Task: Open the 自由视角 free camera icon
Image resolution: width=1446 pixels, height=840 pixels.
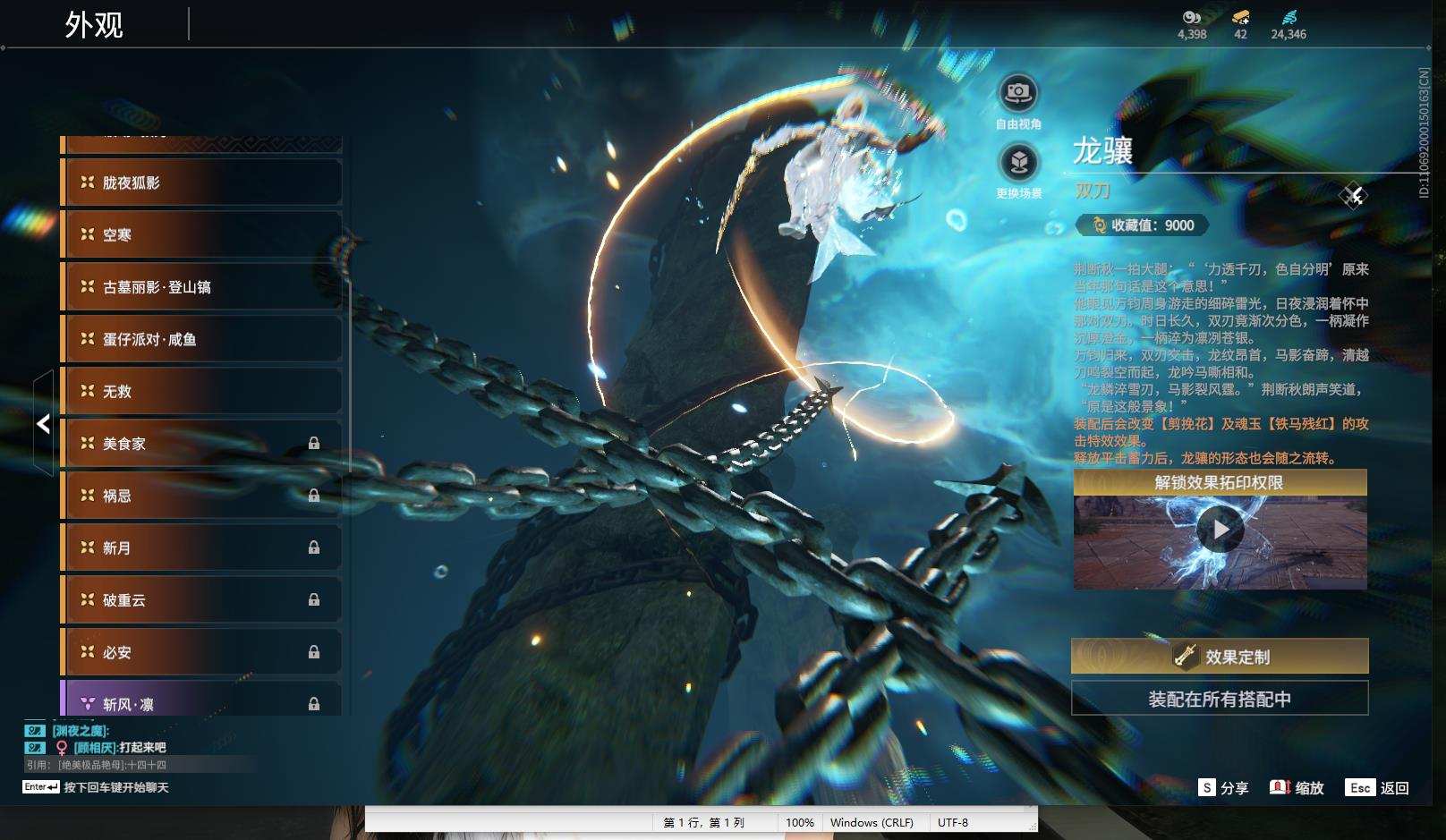Action: pos(1018,92)
